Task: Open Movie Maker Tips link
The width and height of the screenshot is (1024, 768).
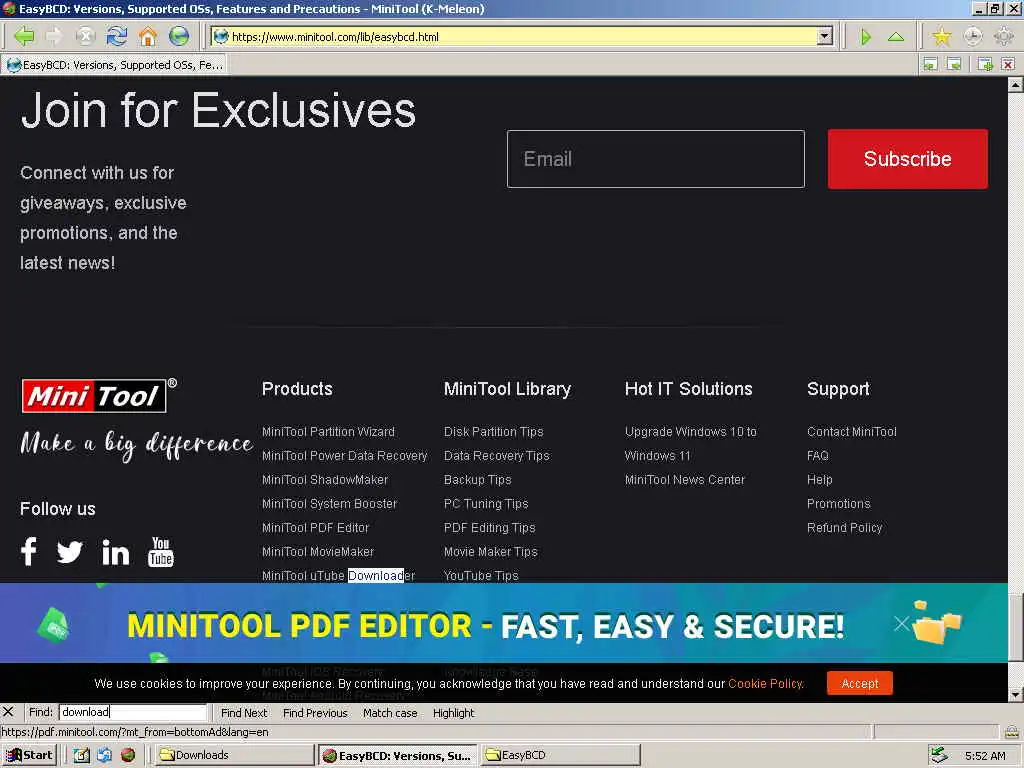Action: click(x=490, y=552)
